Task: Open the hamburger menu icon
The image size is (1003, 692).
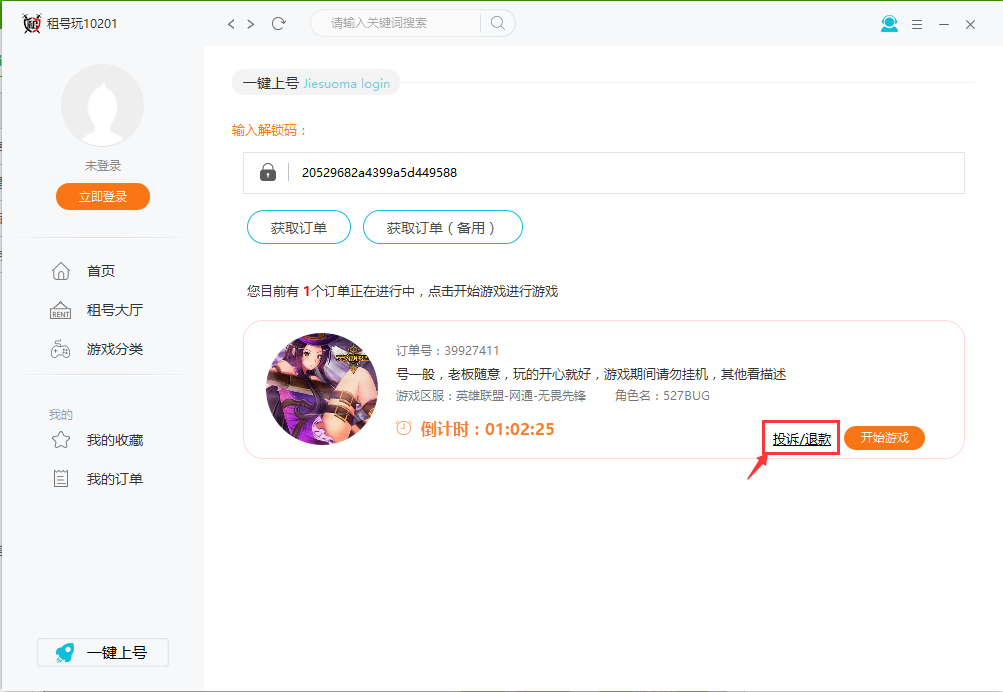Action: point(917,24)
